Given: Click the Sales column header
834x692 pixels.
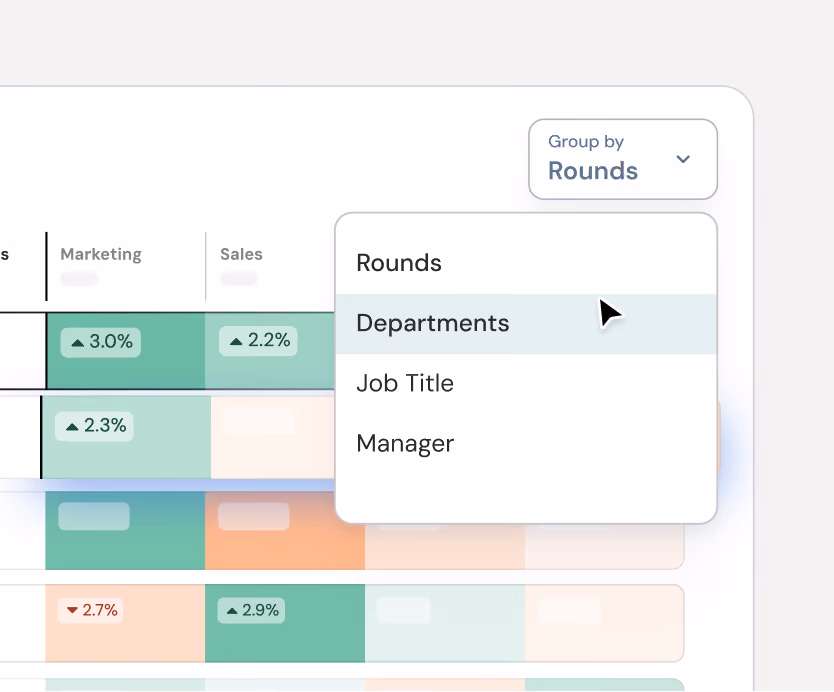Looking at the screenshot, I should 241,254.
